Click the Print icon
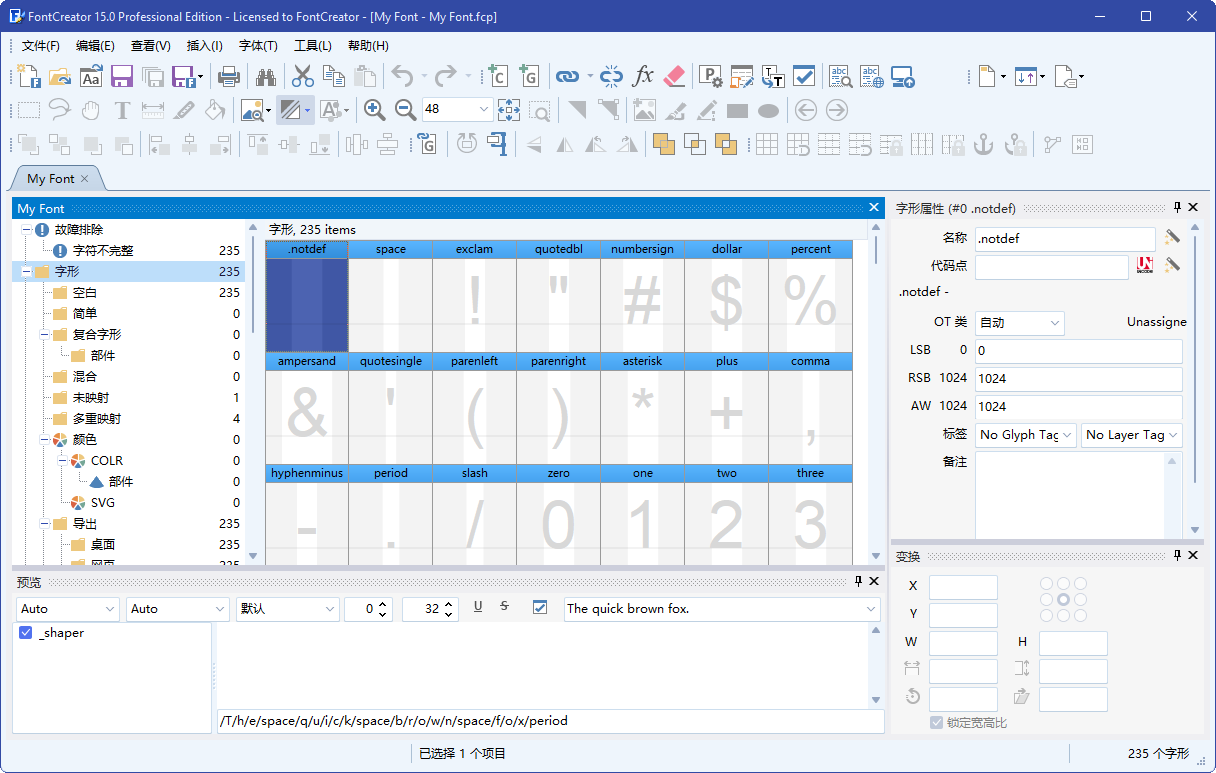The width and height of the screenshot is (1216, 773). click(x=229, y=76)
